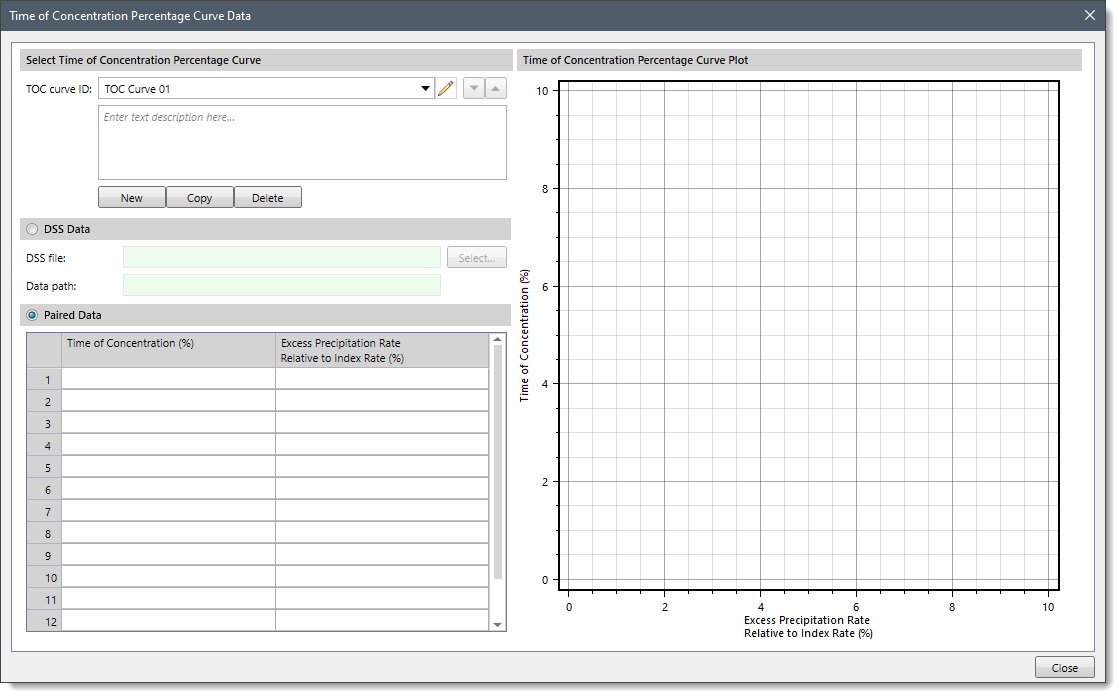Click the table scrollbar up arrow
The height and width of the screenshot is (694, 1117).
click(497, 340)
